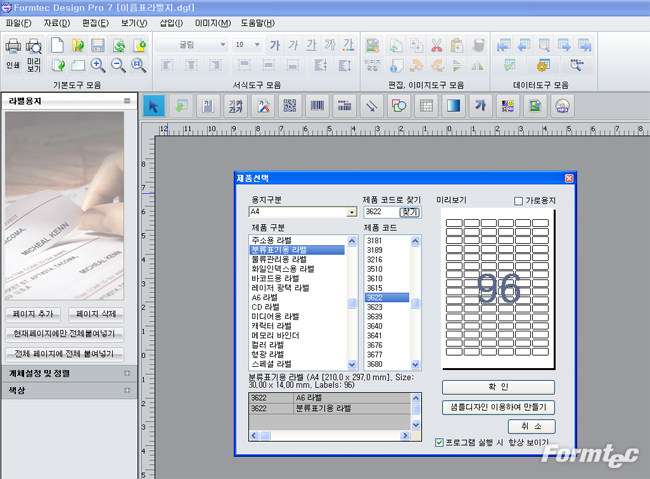Open the 편집(E) menu

[x=95, y=23]
